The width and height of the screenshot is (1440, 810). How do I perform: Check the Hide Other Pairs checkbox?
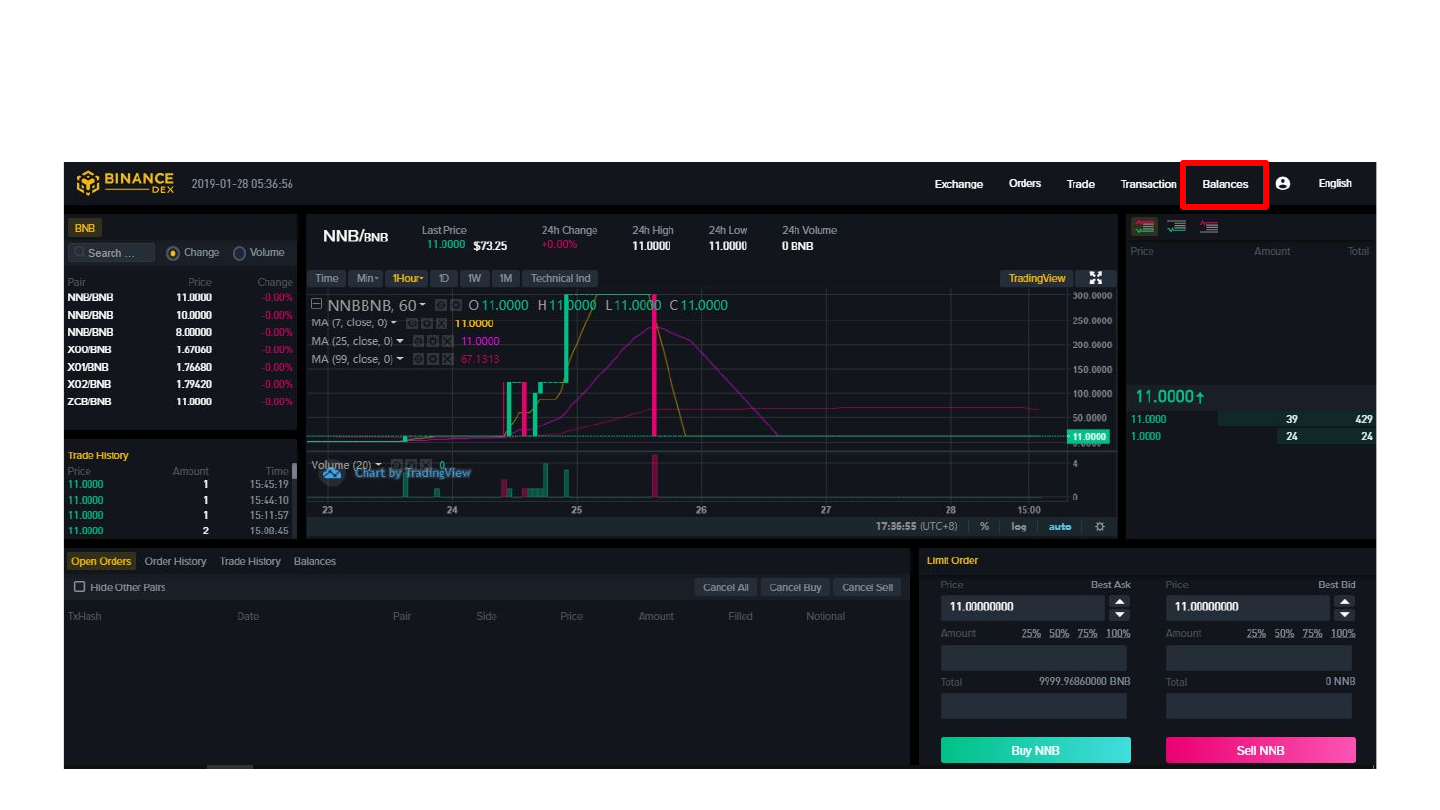coord(80,587)
